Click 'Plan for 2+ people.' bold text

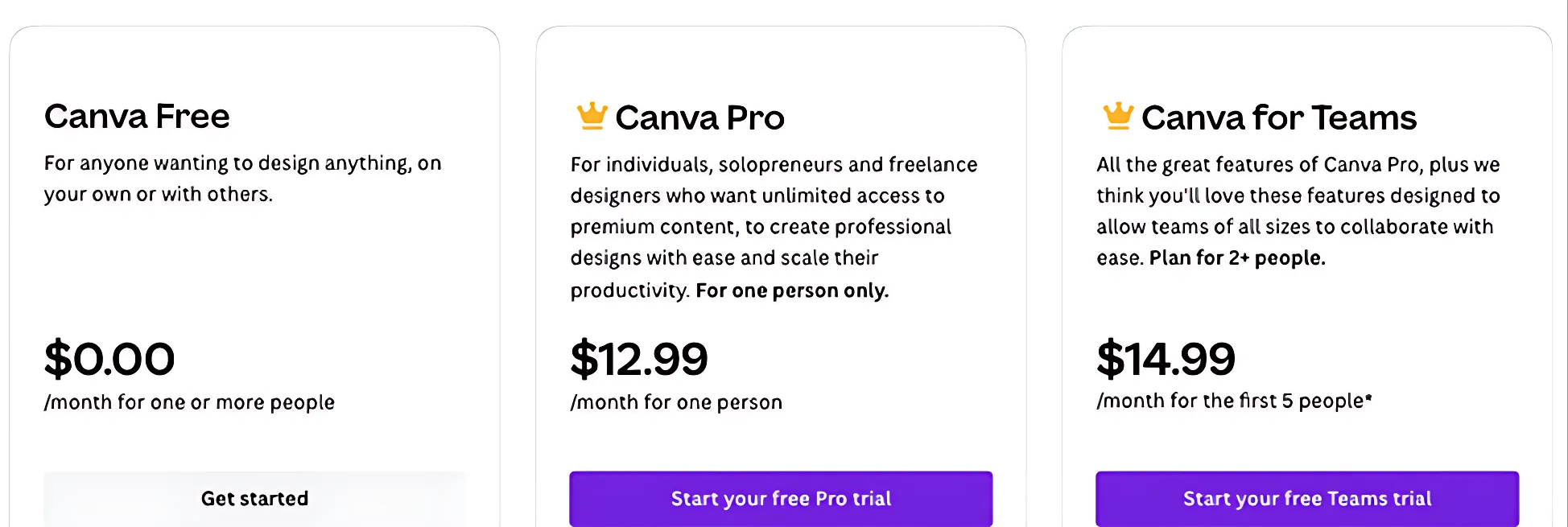[x=1236, y=258]
